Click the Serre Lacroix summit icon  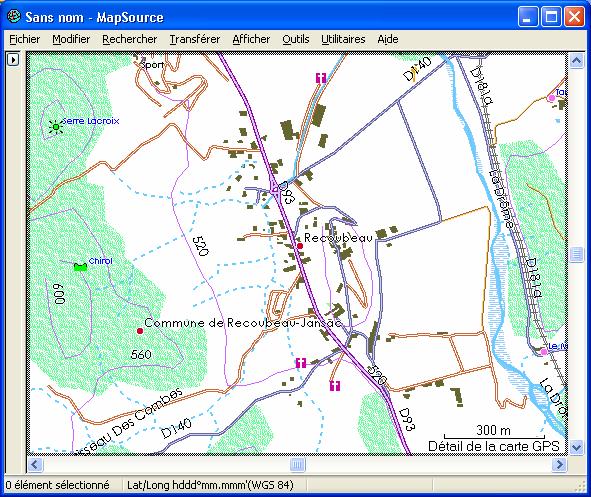pyautogui.click(x=56, y=127)
